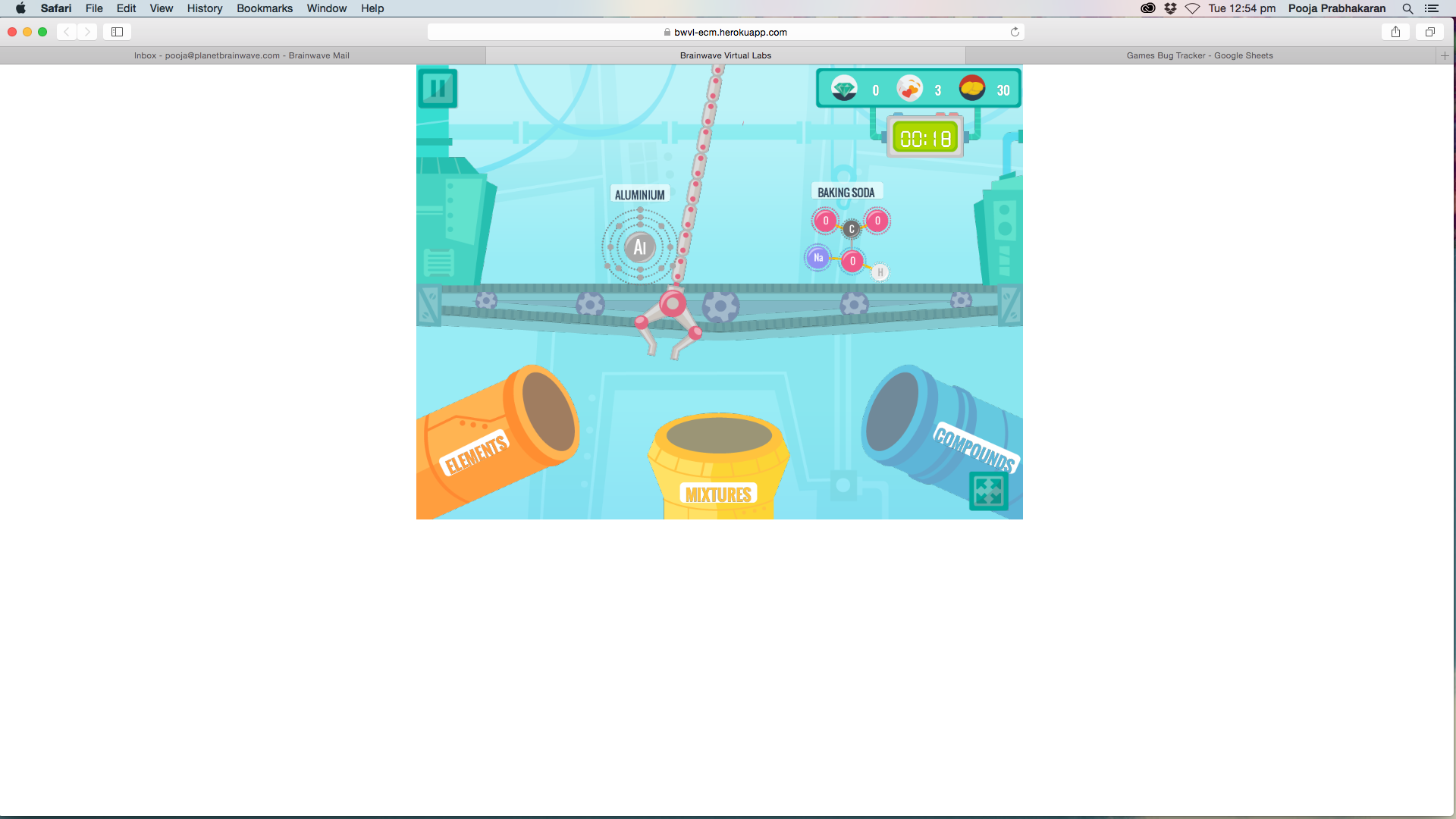The image size is (1456, 819).
Task: Click the Na atom in Baking Soda
Action: pos(818,258)
